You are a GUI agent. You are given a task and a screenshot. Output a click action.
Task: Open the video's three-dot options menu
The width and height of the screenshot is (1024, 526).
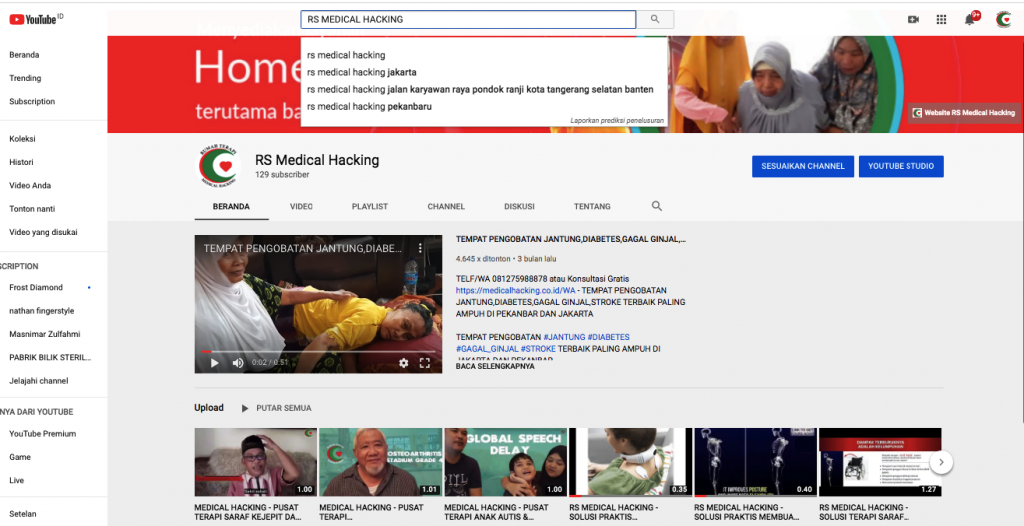point(421,247)
